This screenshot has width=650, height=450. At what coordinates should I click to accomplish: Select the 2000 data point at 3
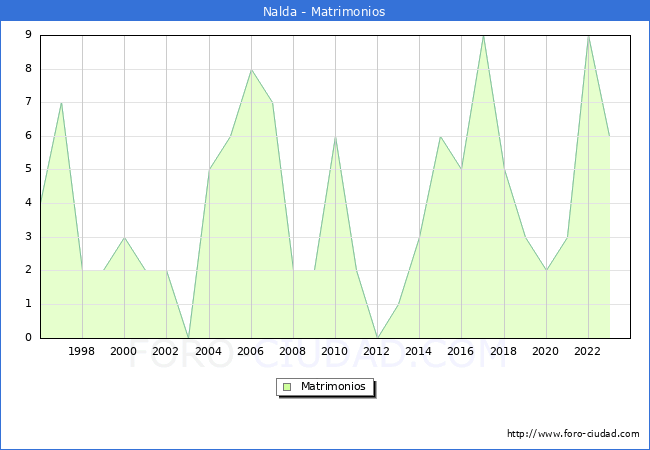tap(124, 237)
